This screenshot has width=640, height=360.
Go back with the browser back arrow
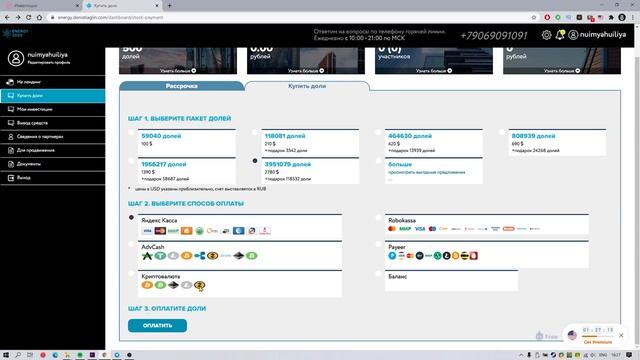click(7, 18)
